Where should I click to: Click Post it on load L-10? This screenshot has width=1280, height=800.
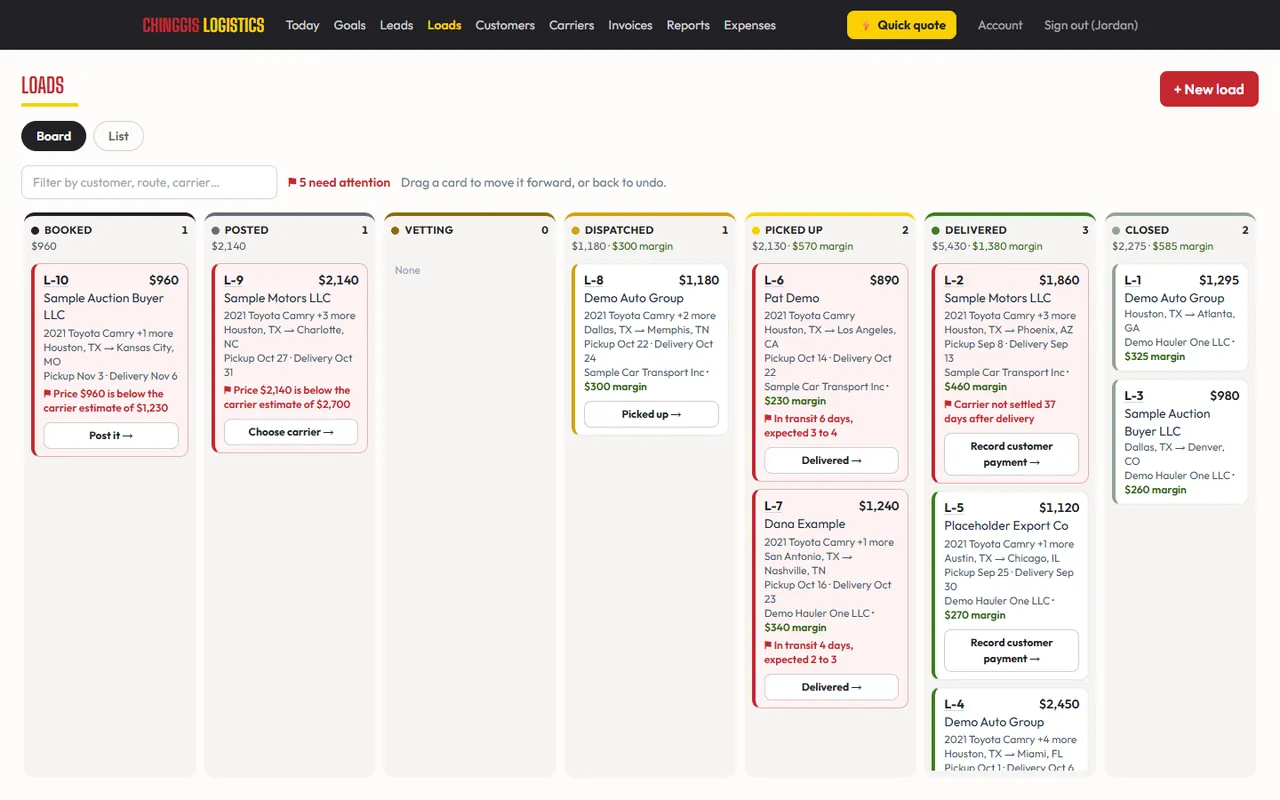pos(111,435)
